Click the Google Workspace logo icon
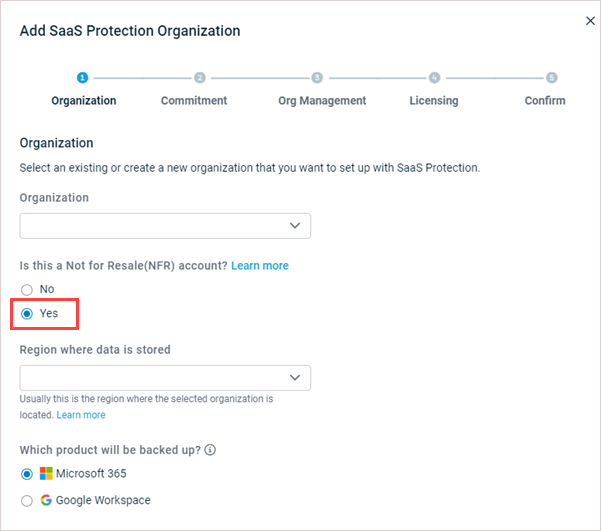This screenshot has height=531, width=601. (x=46, y=500)
